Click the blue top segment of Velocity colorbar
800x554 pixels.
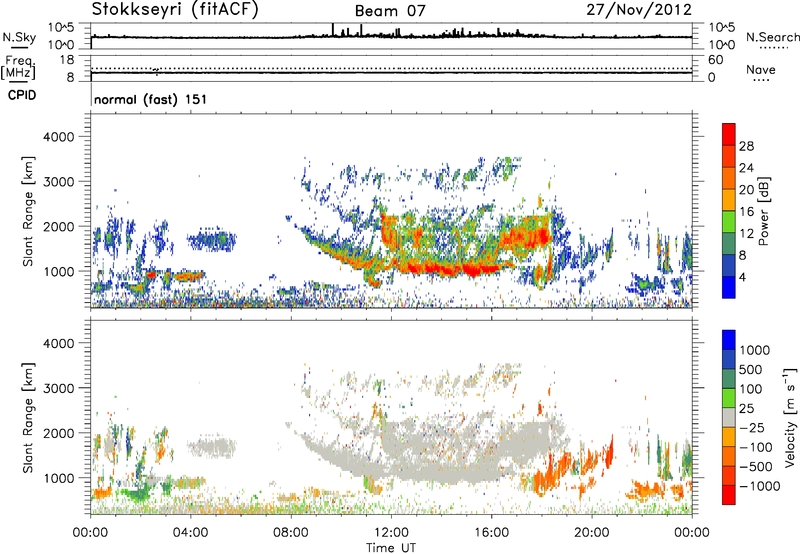[729, 340]
